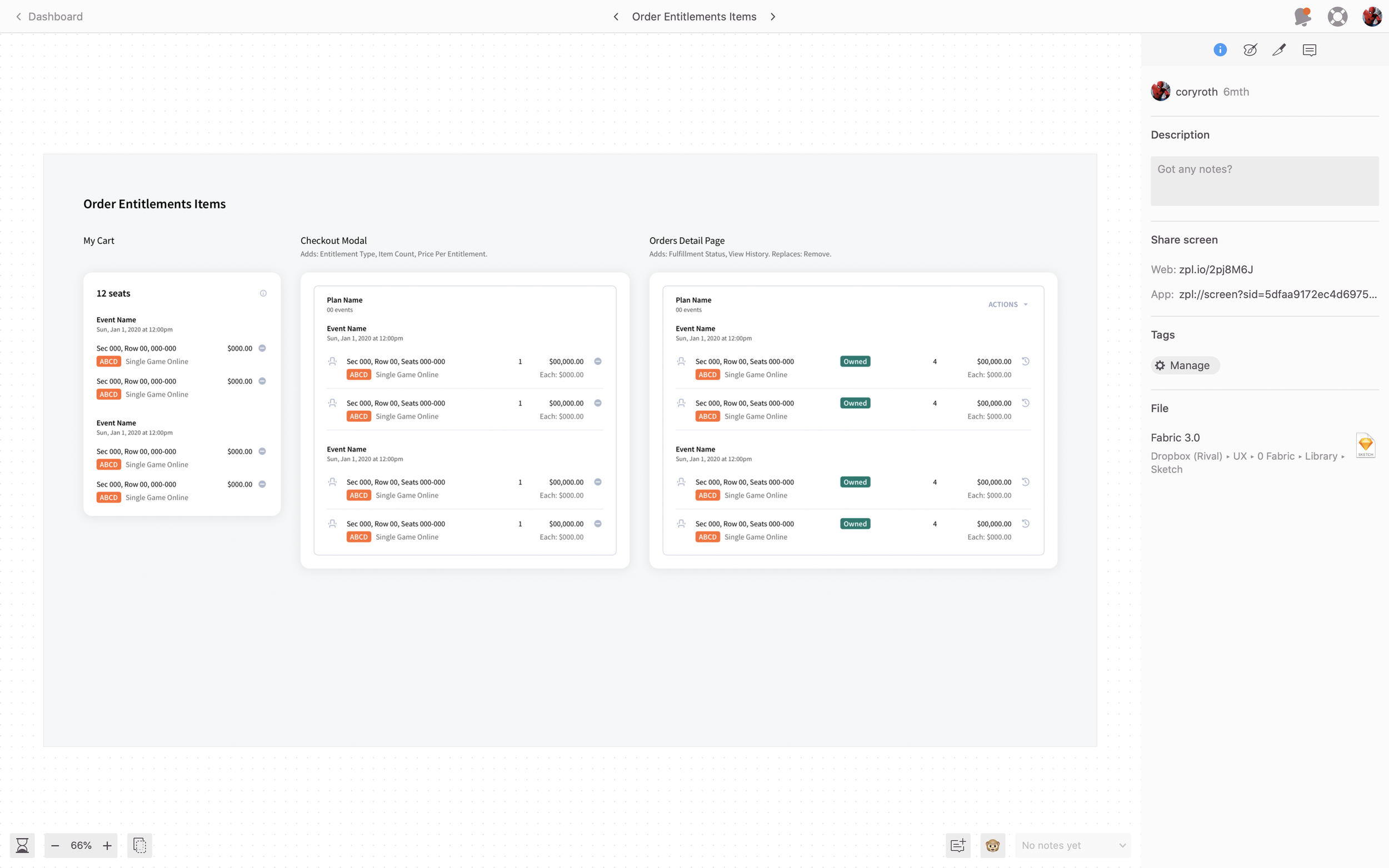Go to the next screen chevron
Screen dimensions: 1389x868
click(773, 17)
